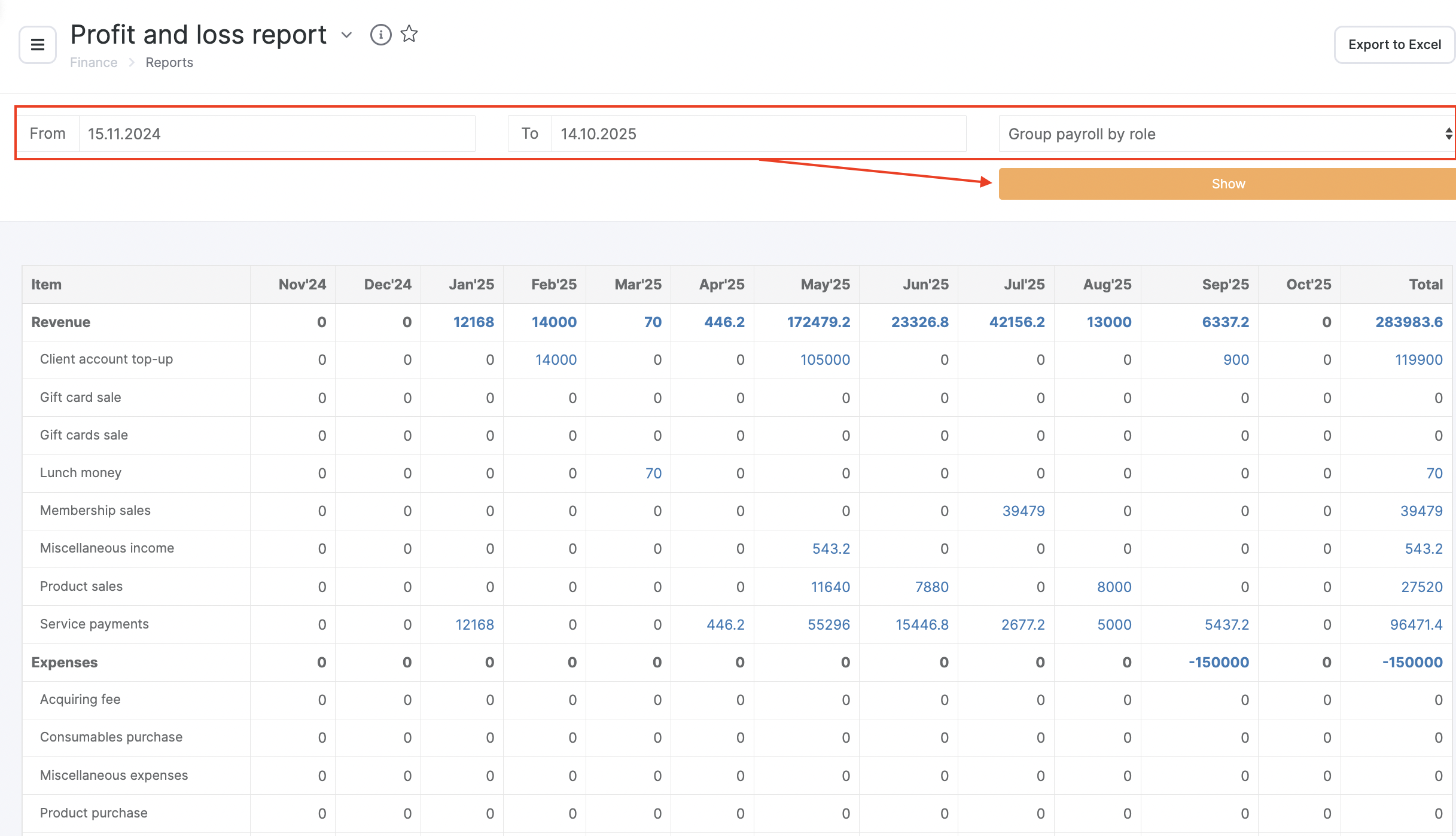Click Sep'25 Expenses value -150000
The image size is (1456, 836).
(1219, 663)
